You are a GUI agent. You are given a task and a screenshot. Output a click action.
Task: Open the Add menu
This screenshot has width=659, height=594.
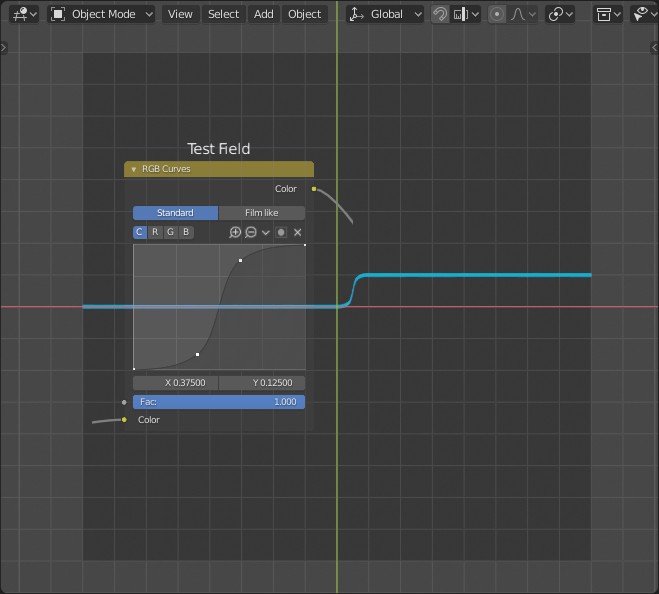pyautogui.click(x=263, y=14)
